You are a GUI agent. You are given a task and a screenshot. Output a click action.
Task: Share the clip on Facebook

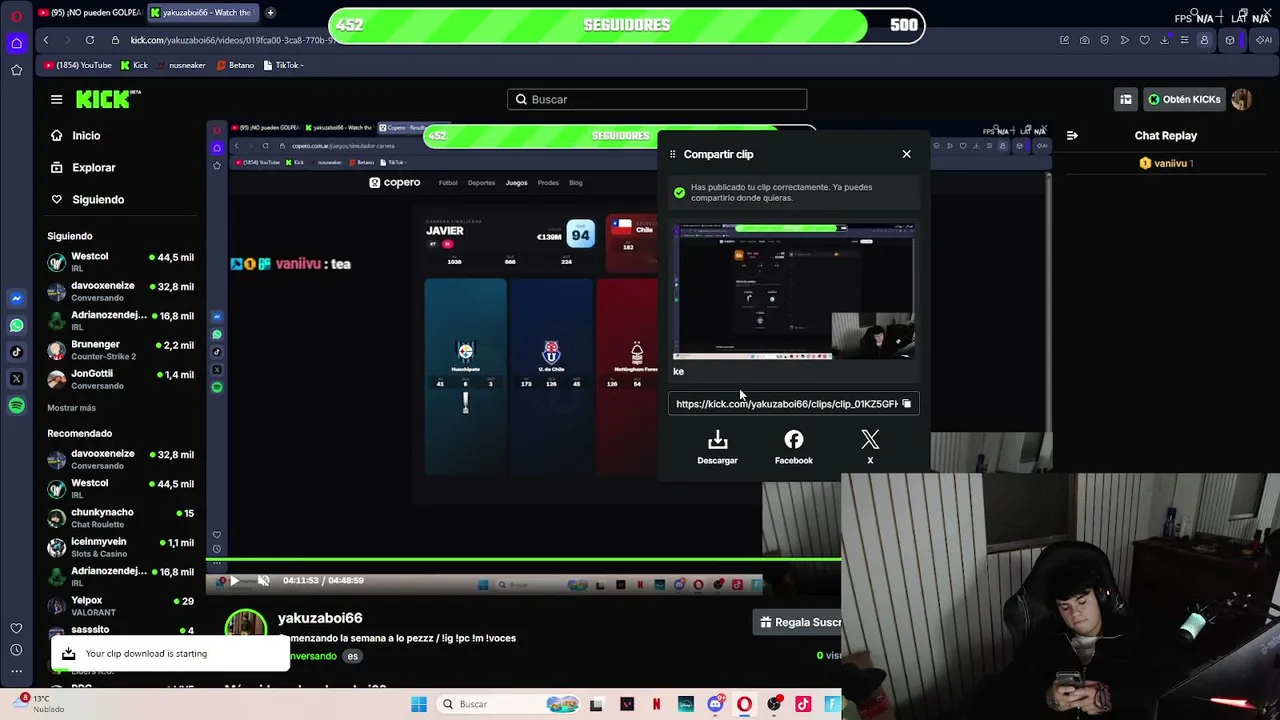click(793, 448)
